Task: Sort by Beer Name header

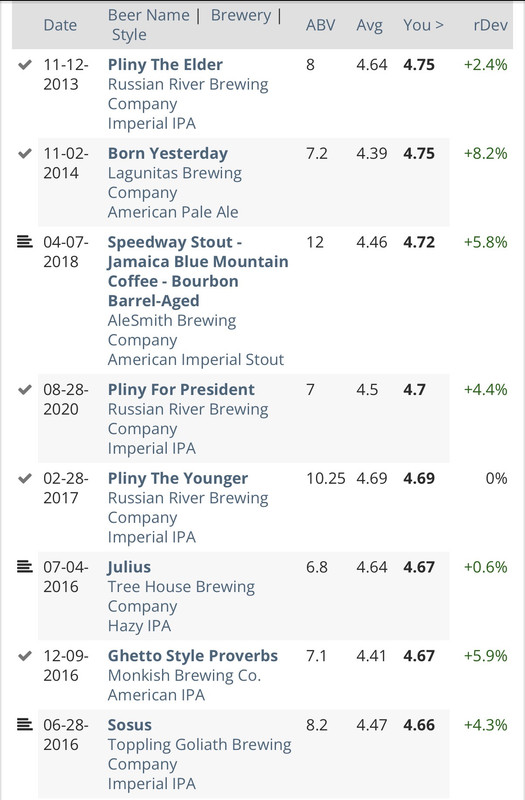Action: (x=148, y=15)
